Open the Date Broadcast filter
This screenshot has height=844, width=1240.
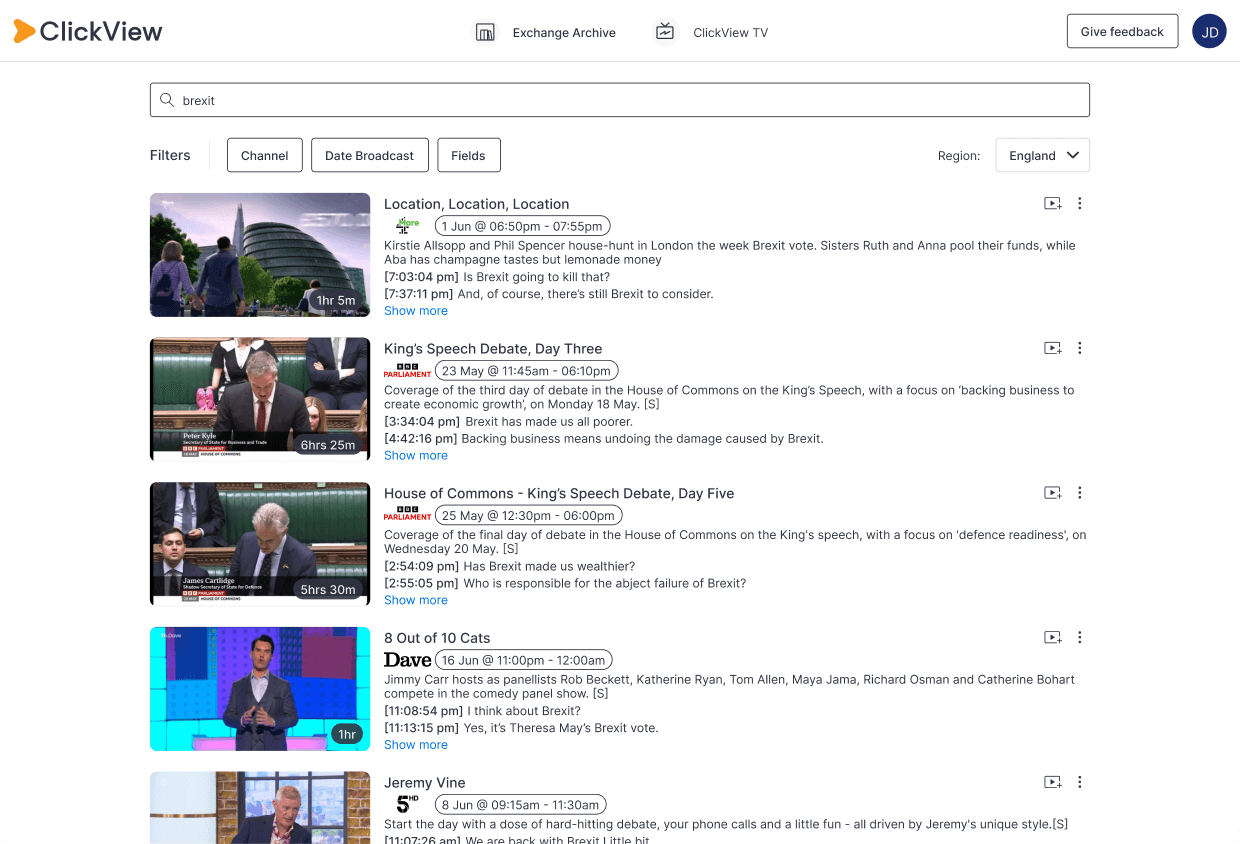pyautogui.click(x=369, y=155)
